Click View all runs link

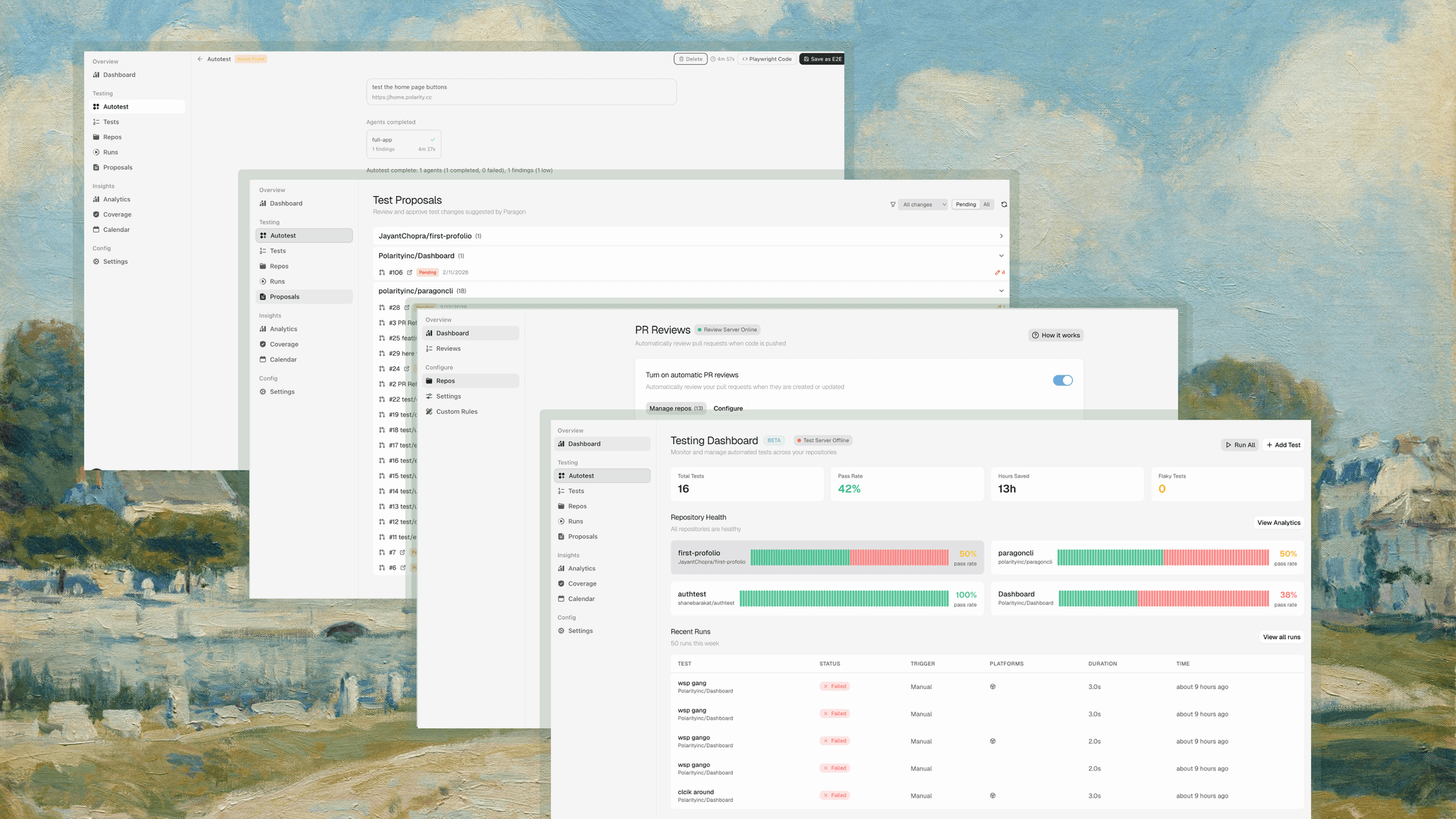point(1281,636)
